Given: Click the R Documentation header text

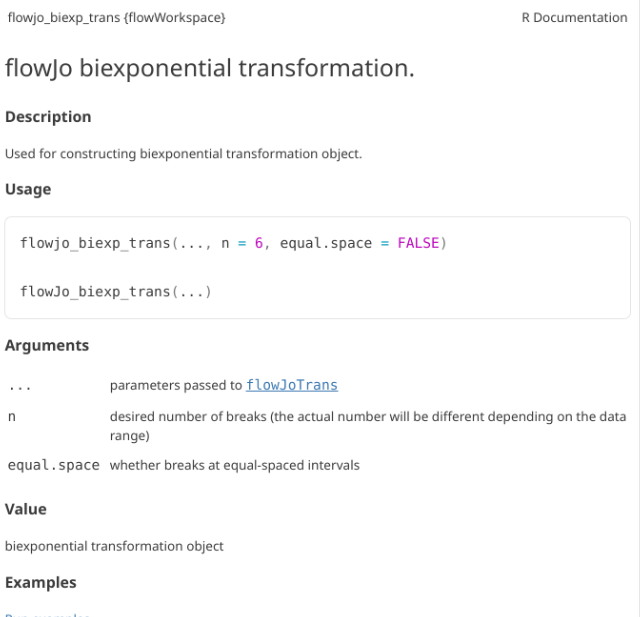Looking at the screenshot, I should [574, 18].
